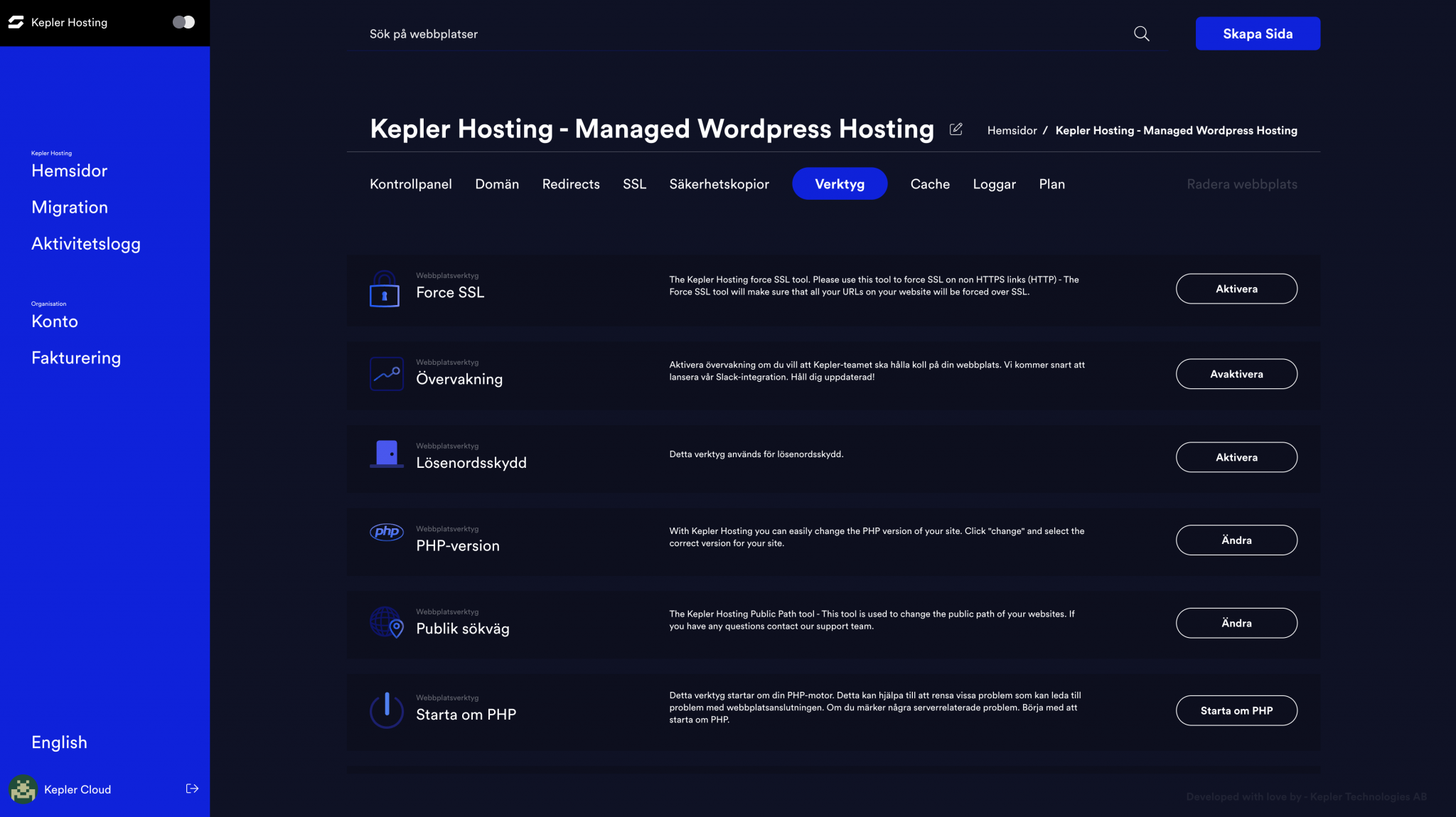Screen dimensions: 1456x817
Task: Switch language via the English link
Action: [59, 742]
